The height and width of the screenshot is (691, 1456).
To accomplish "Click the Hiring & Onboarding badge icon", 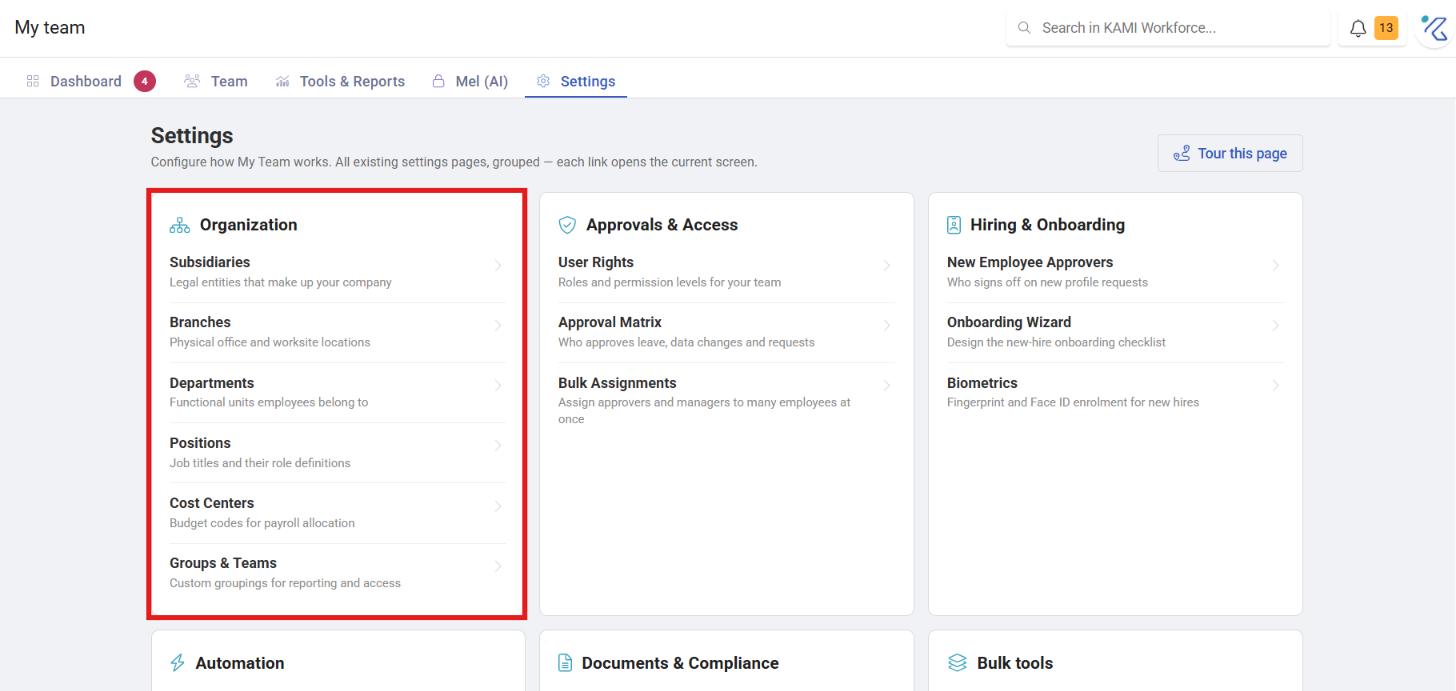I will [x=954, y=225].
